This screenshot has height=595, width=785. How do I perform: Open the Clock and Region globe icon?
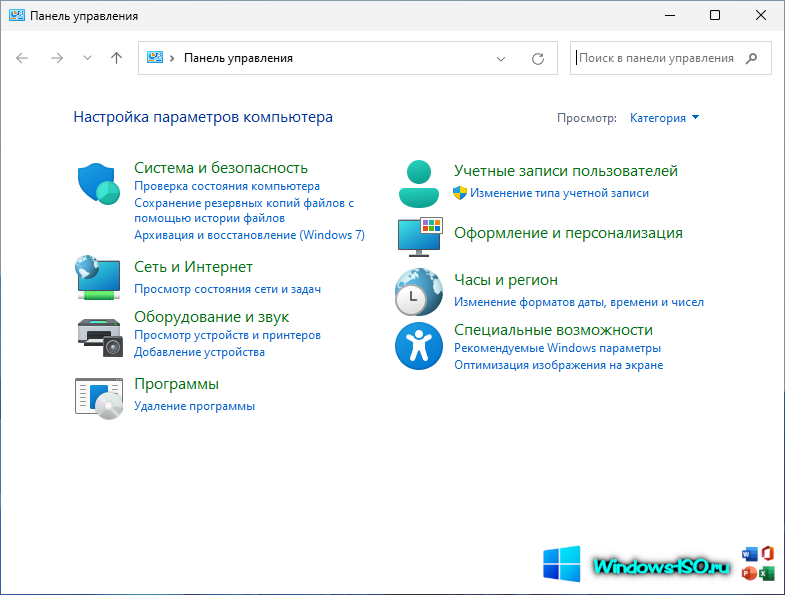[419, 292]
